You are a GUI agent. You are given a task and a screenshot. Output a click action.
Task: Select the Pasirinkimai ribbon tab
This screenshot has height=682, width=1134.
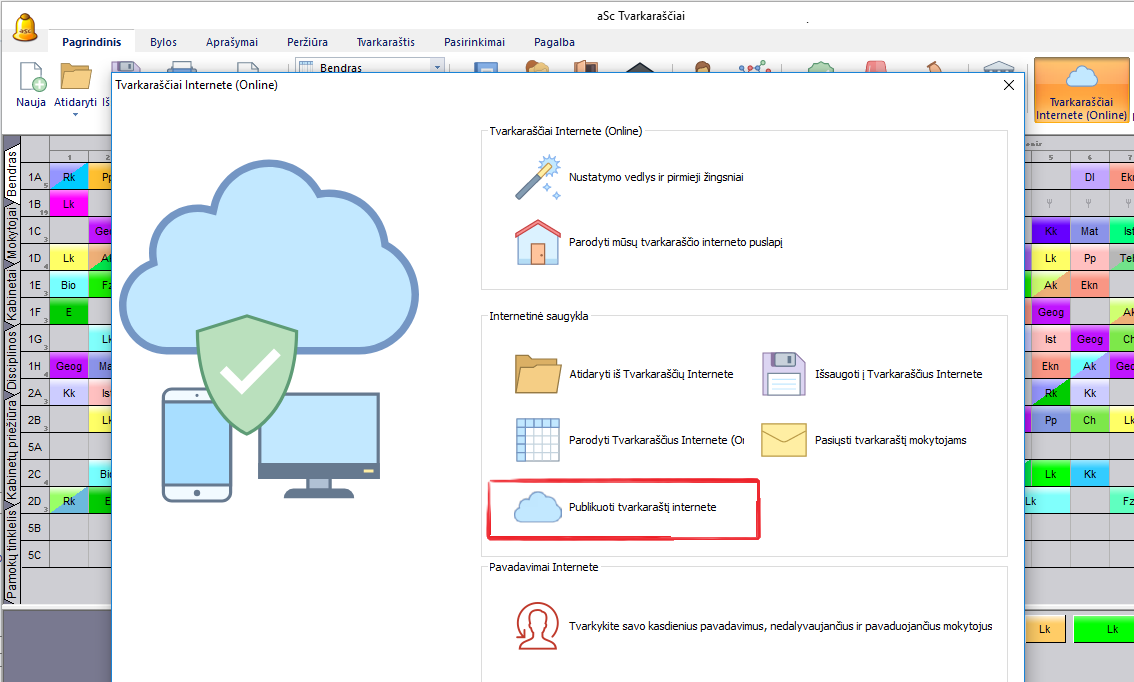(474, 42)
